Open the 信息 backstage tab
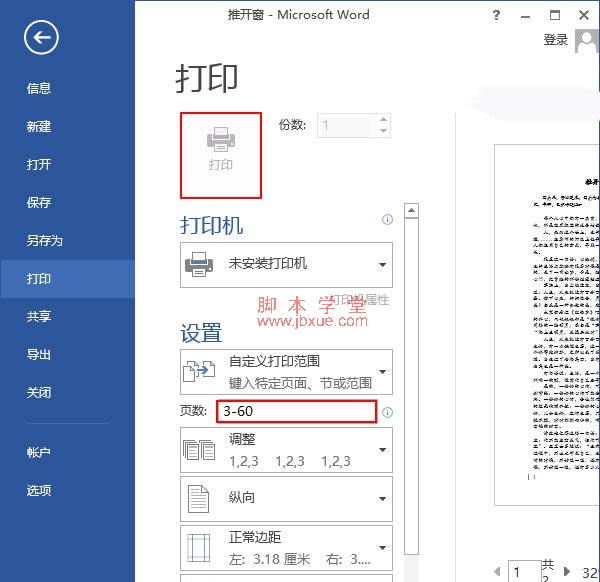Image resolution: width=600 pixels, height=582 pixels. [x=39, y=88]
